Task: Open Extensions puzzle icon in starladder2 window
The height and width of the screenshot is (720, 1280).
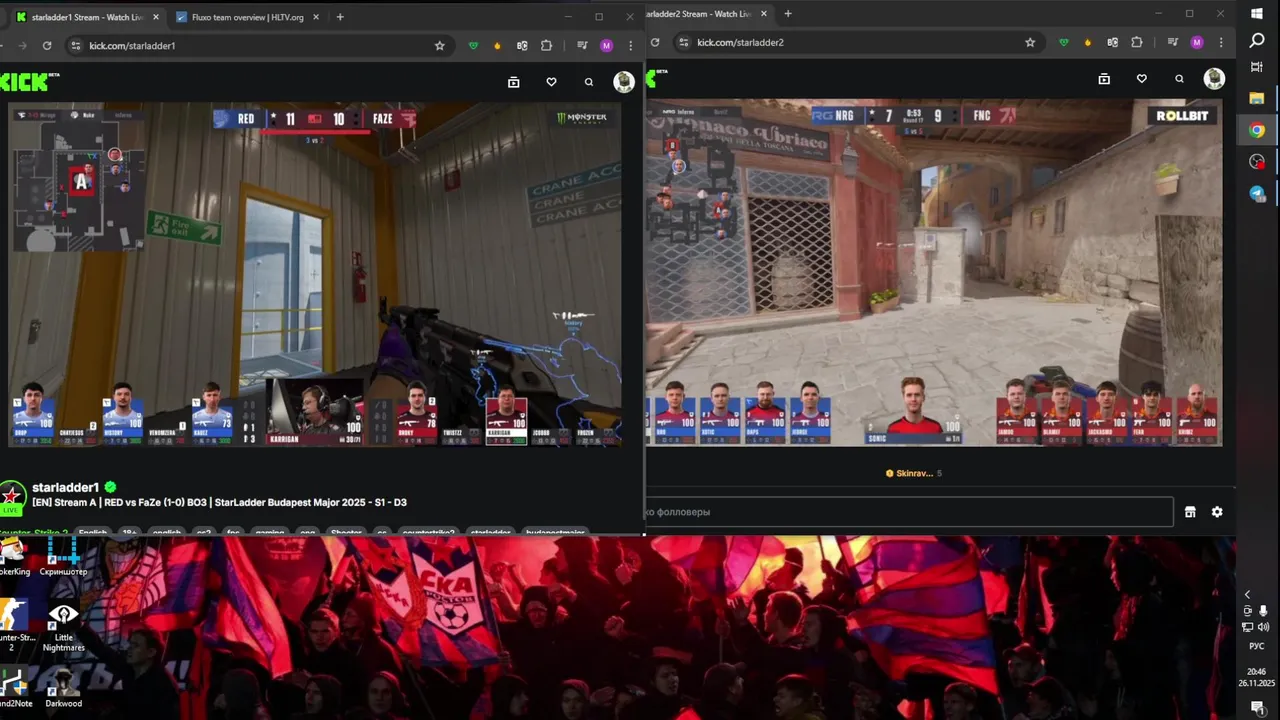Action: pyautogui.click(x=1137, y=42)
